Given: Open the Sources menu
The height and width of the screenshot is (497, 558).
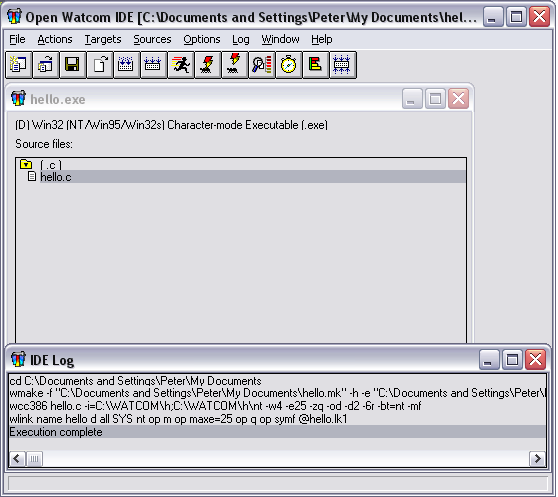Looking at the screenshot, I should tap(152, 39).
